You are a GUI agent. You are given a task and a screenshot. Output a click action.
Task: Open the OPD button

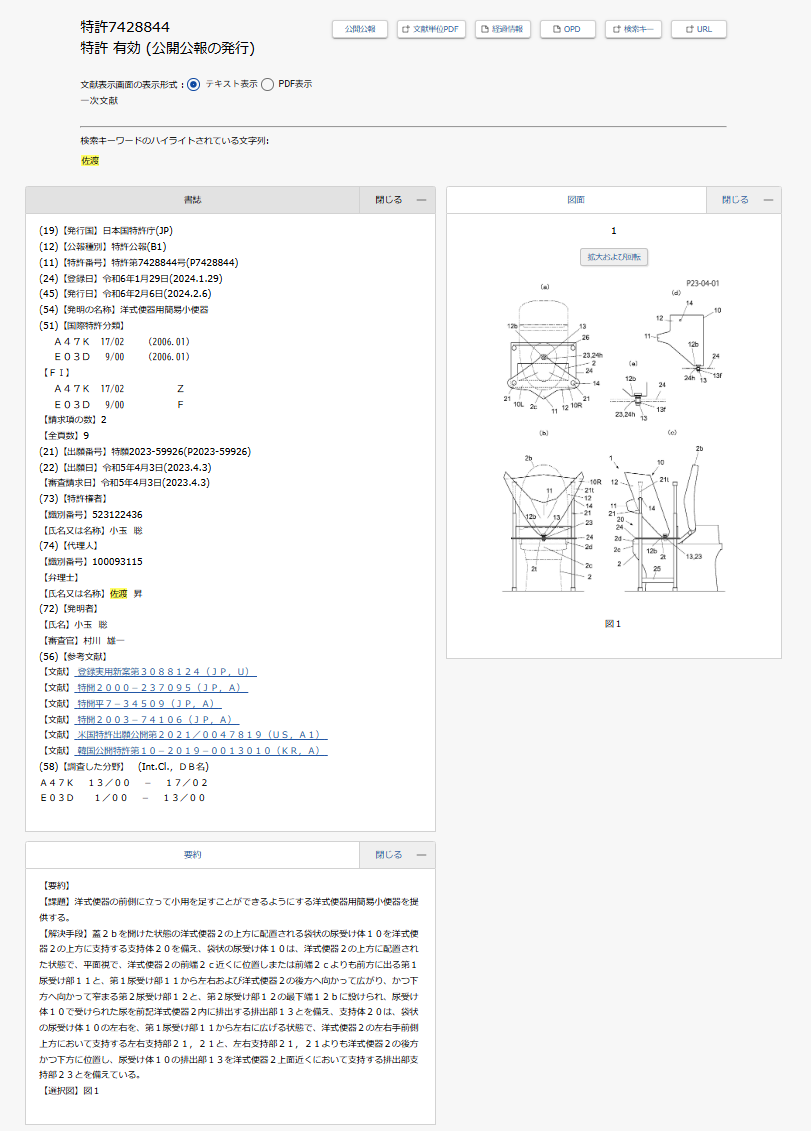click(x=567, y=29)
